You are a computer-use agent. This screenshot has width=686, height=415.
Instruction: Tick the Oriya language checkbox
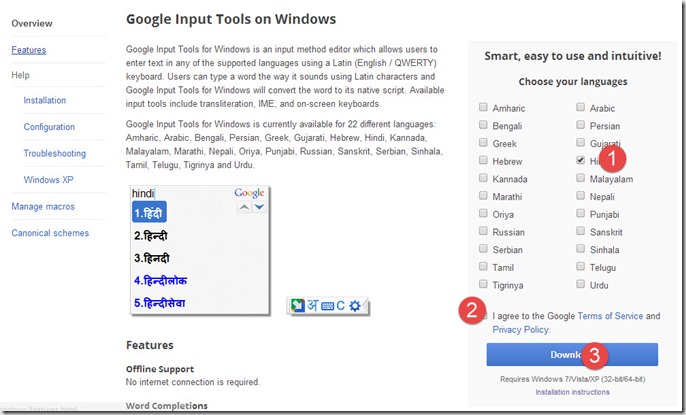(x=483, y=213)
